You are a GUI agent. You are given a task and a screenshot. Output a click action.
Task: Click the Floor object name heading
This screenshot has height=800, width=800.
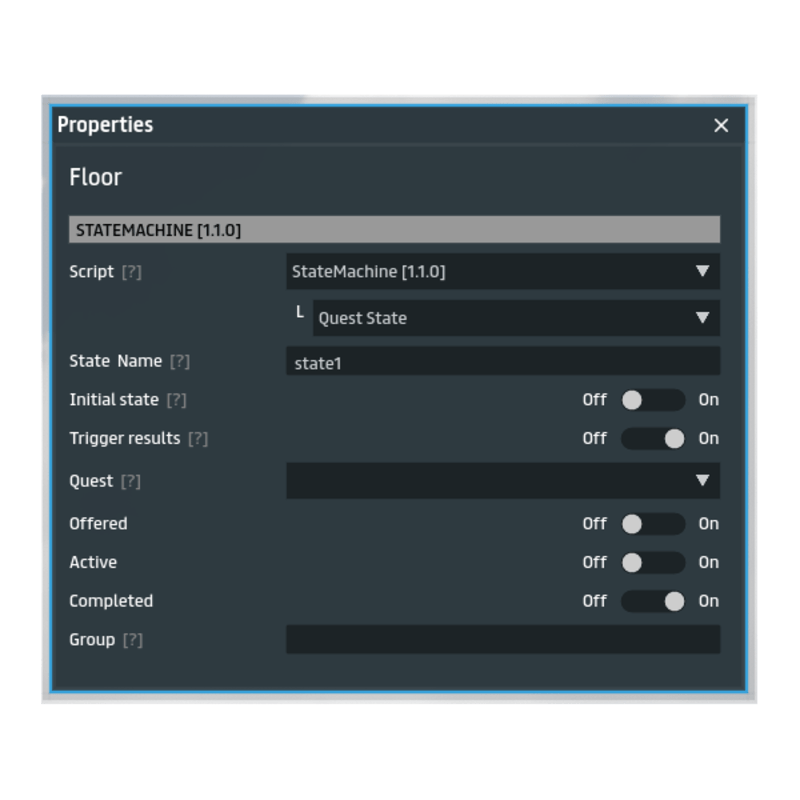pyautogui.click(x=95, y=177)
